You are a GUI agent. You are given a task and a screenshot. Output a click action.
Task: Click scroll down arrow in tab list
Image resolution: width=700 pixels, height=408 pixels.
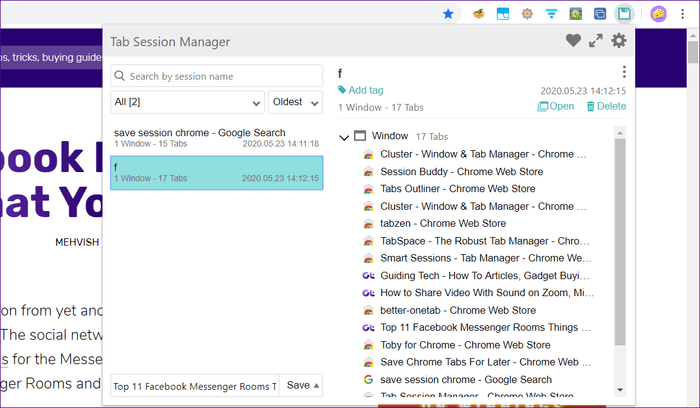620,390
